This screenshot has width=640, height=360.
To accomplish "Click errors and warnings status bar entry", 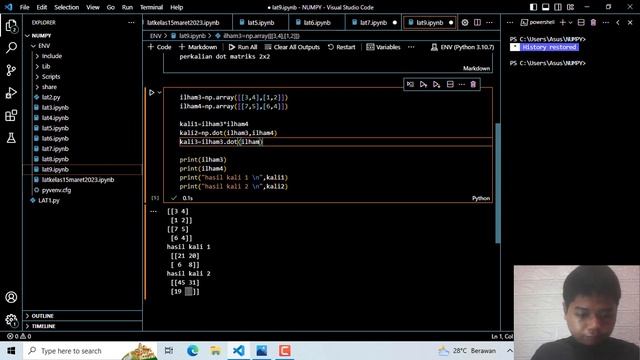I will coord(19,336).
